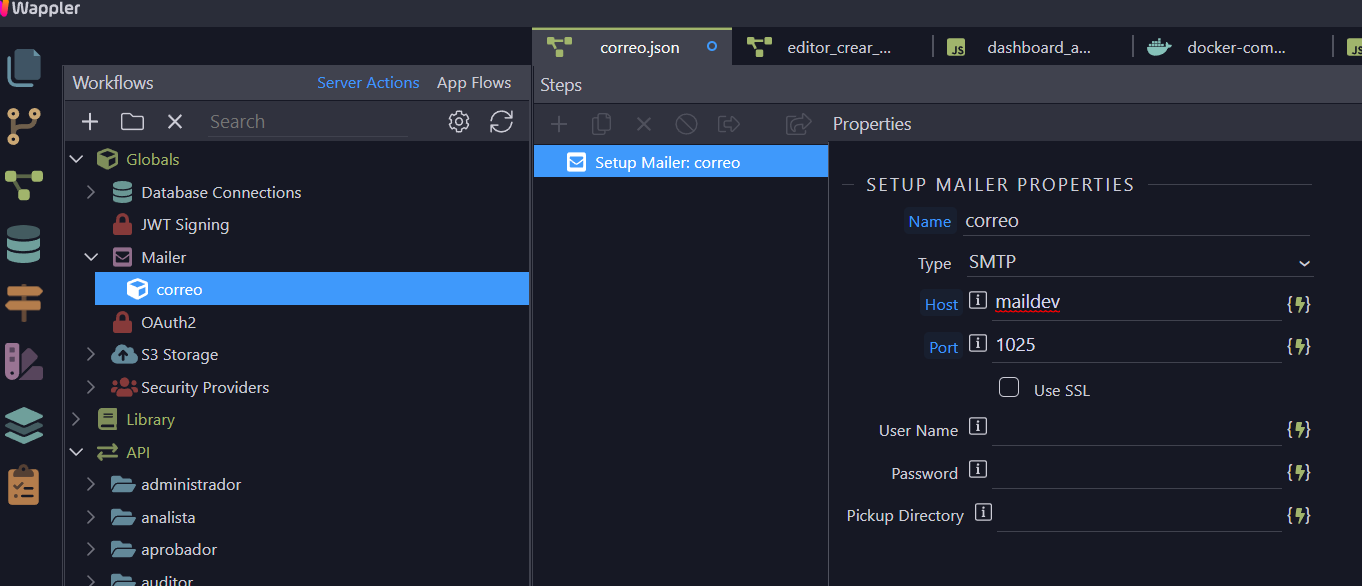Screen dimensions: 1362x586
Task: Open data binding picker for Host
Action: click(x=1298, y=304)
